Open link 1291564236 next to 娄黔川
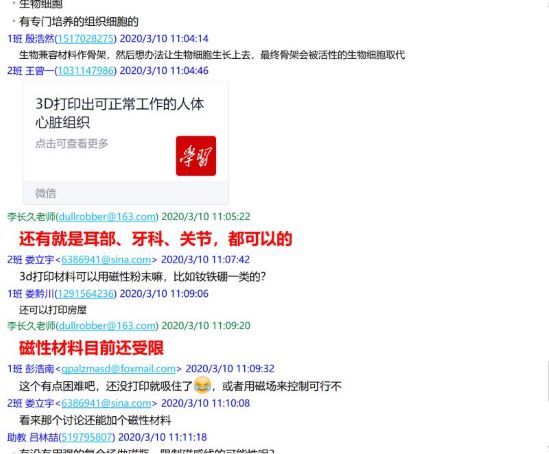 tap(85, 294)
